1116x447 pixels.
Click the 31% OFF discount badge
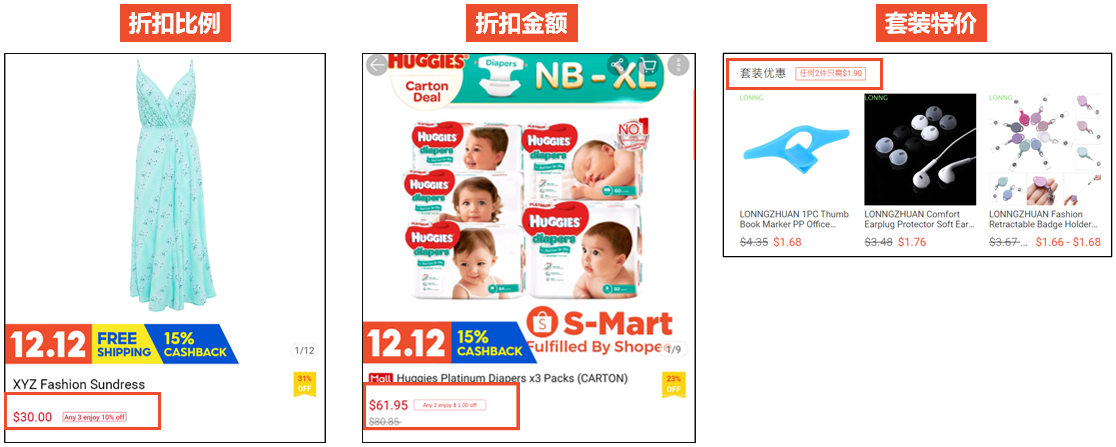305,384
